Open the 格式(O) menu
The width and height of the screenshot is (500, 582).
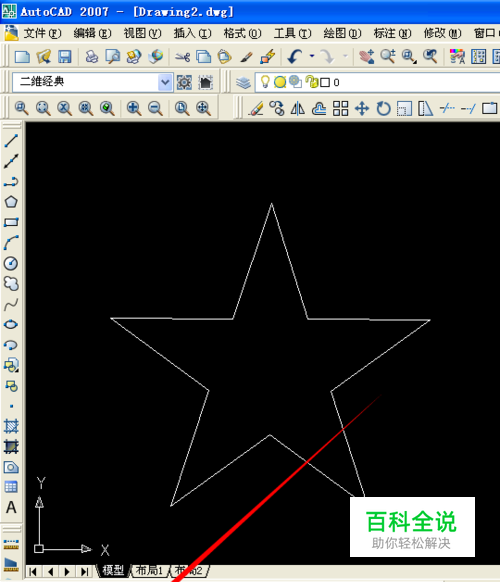coord(242,34)
